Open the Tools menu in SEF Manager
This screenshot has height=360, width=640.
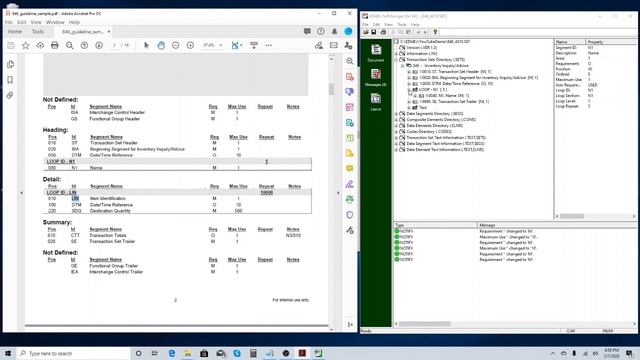click(402, 24)
